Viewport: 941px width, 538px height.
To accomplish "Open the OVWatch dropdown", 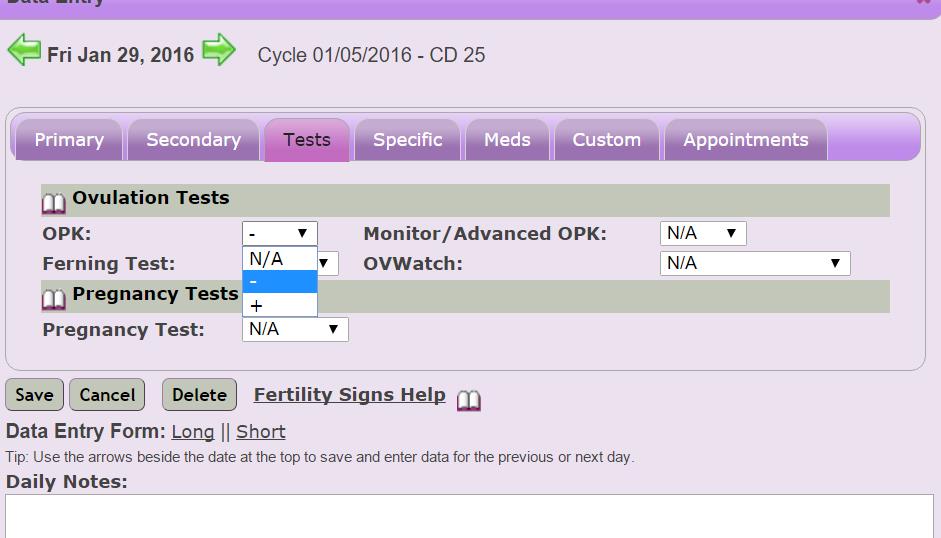I will 755,263.
